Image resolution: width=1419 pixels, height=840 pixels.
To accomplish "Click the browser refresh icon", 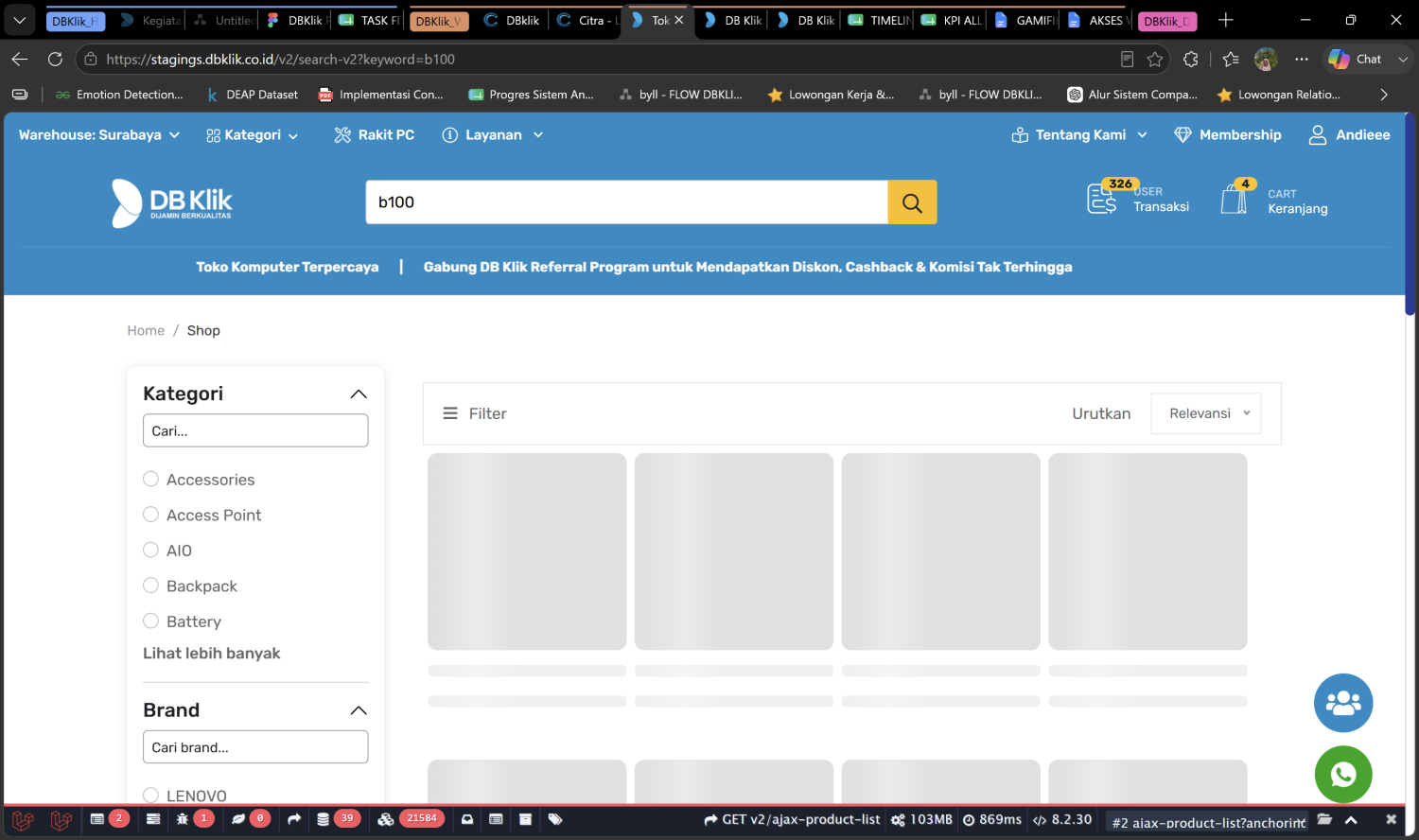I will tap(55, 59).
